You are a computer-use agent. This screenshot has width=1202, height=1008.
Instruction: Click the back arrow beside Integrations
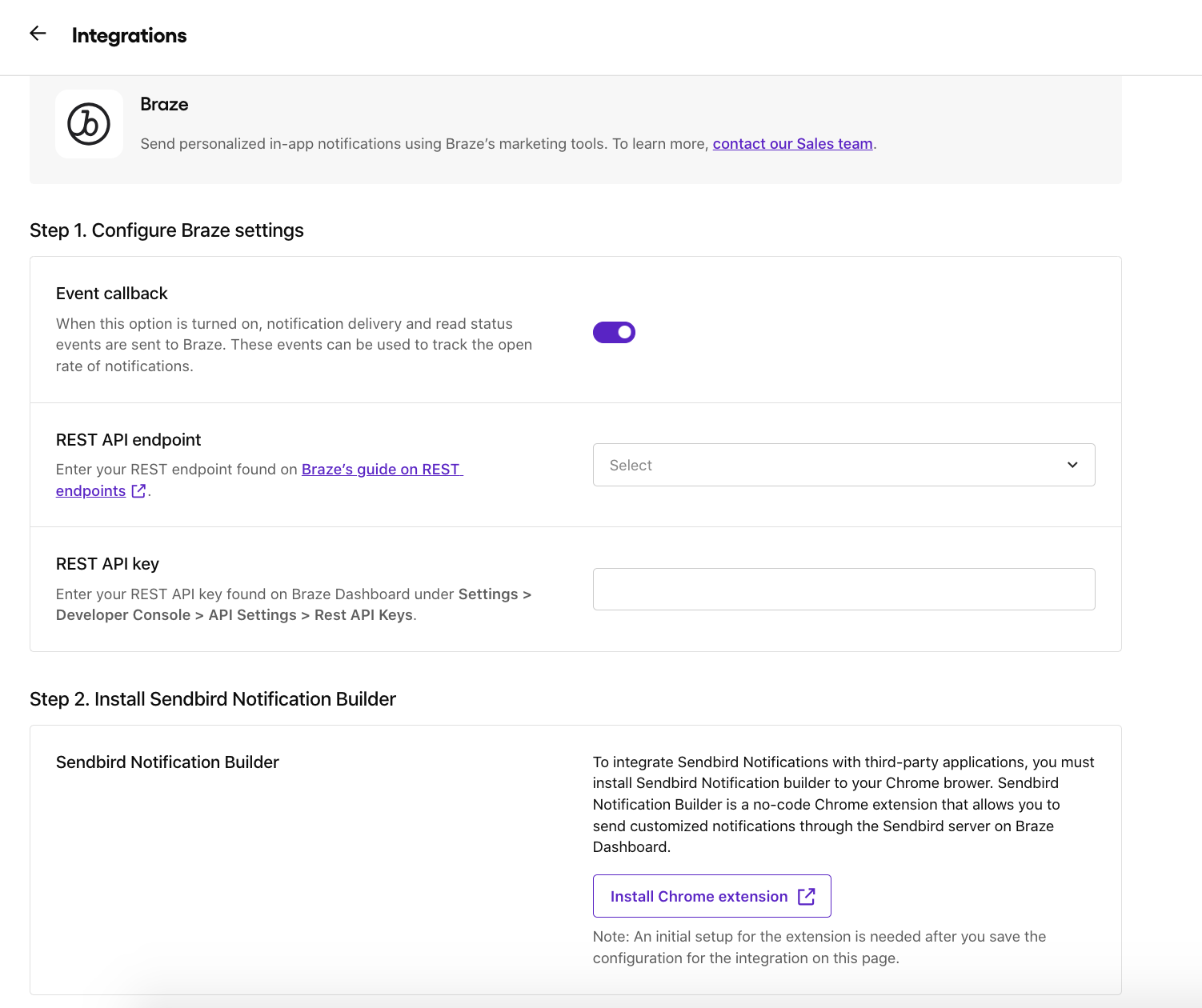tap(38, 34)
